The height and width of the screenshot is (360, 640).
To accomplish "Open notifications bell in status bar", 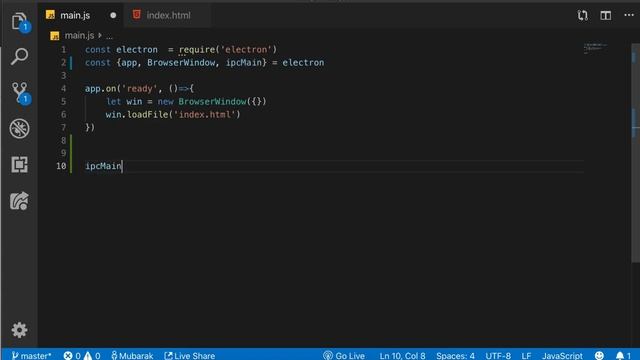I will click(x=623, y=356).
